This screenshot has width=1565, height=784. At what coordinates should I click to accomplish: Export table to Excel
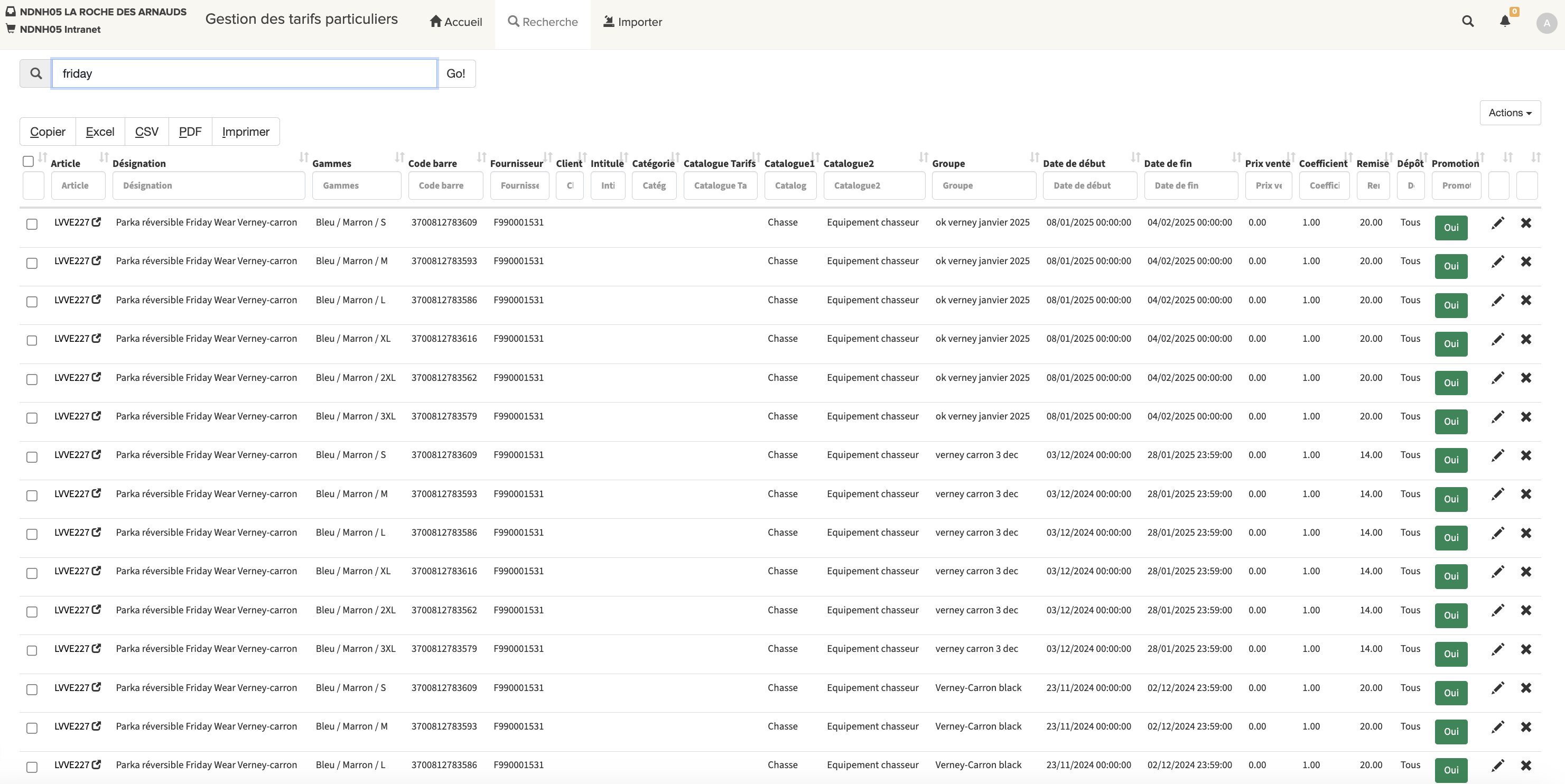pyautogui.click(x=100, y=132)
